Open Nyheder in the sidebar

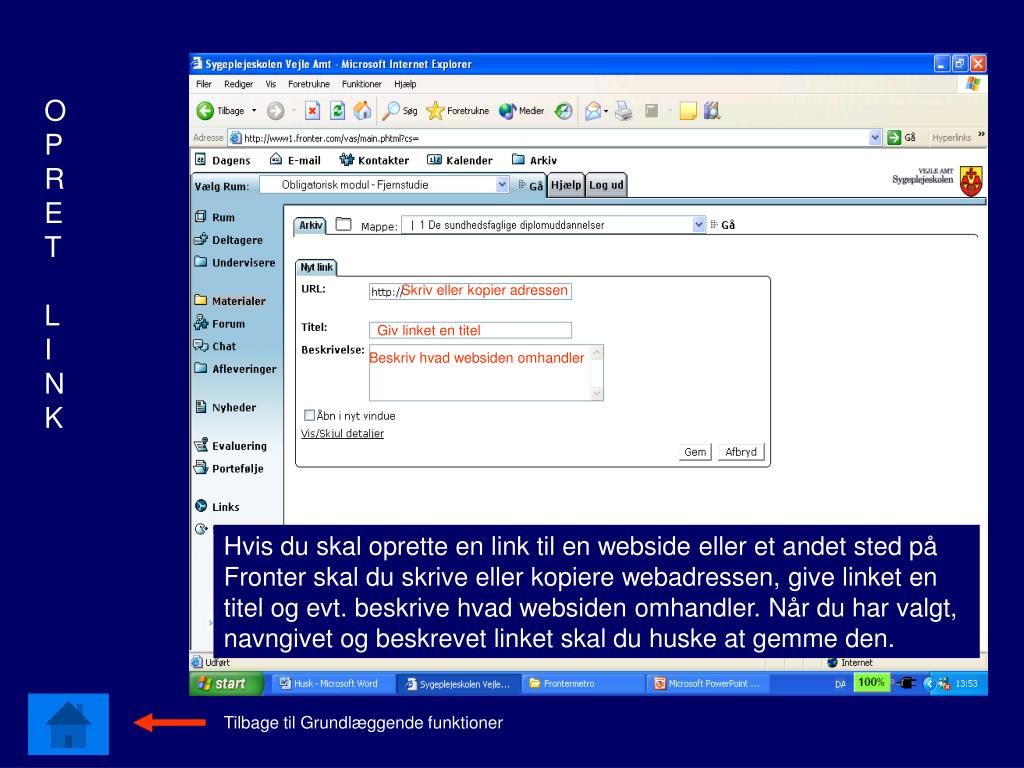tap(225, 407)
